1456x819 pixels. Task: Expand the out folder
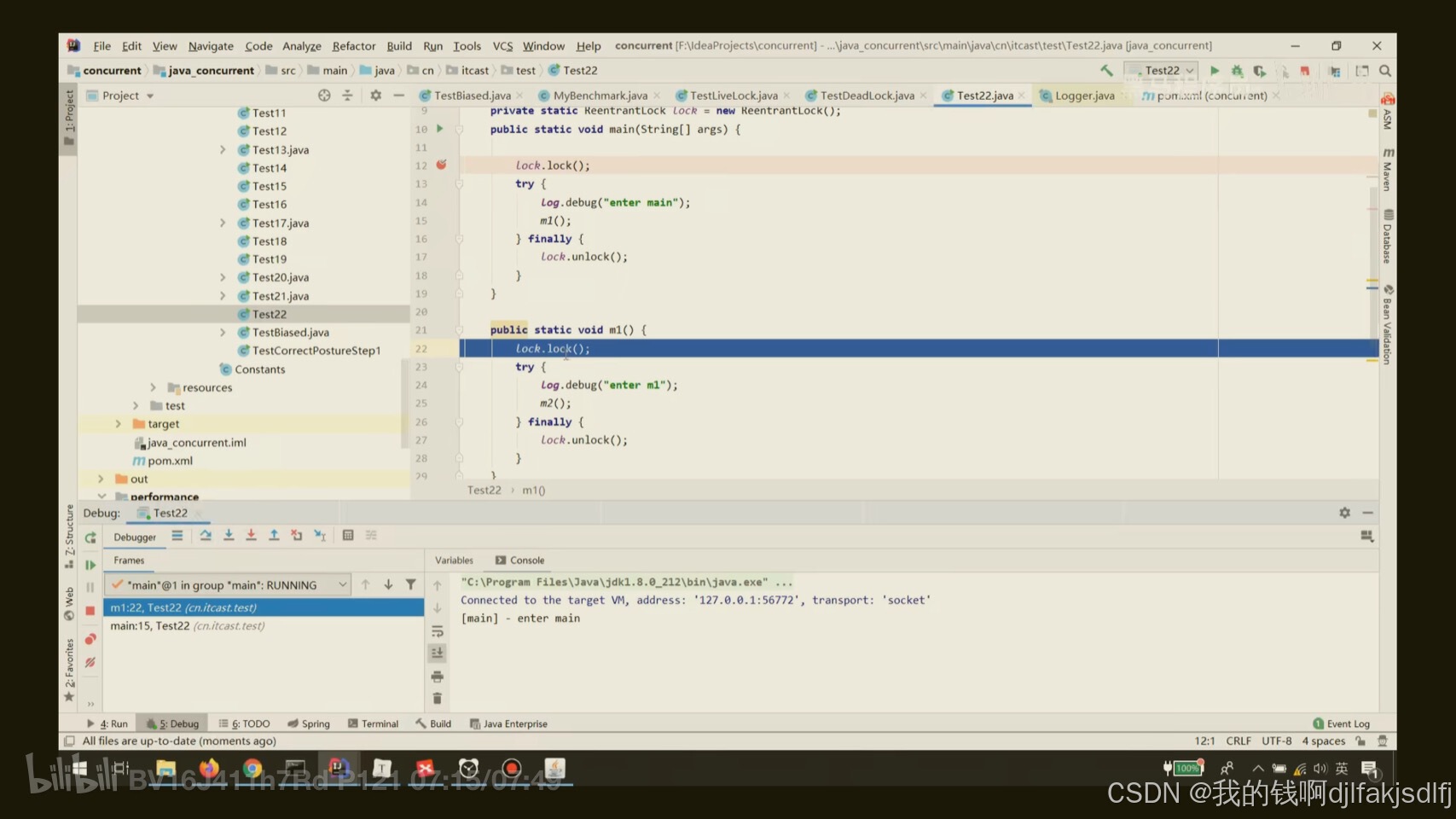pos(101,479)
